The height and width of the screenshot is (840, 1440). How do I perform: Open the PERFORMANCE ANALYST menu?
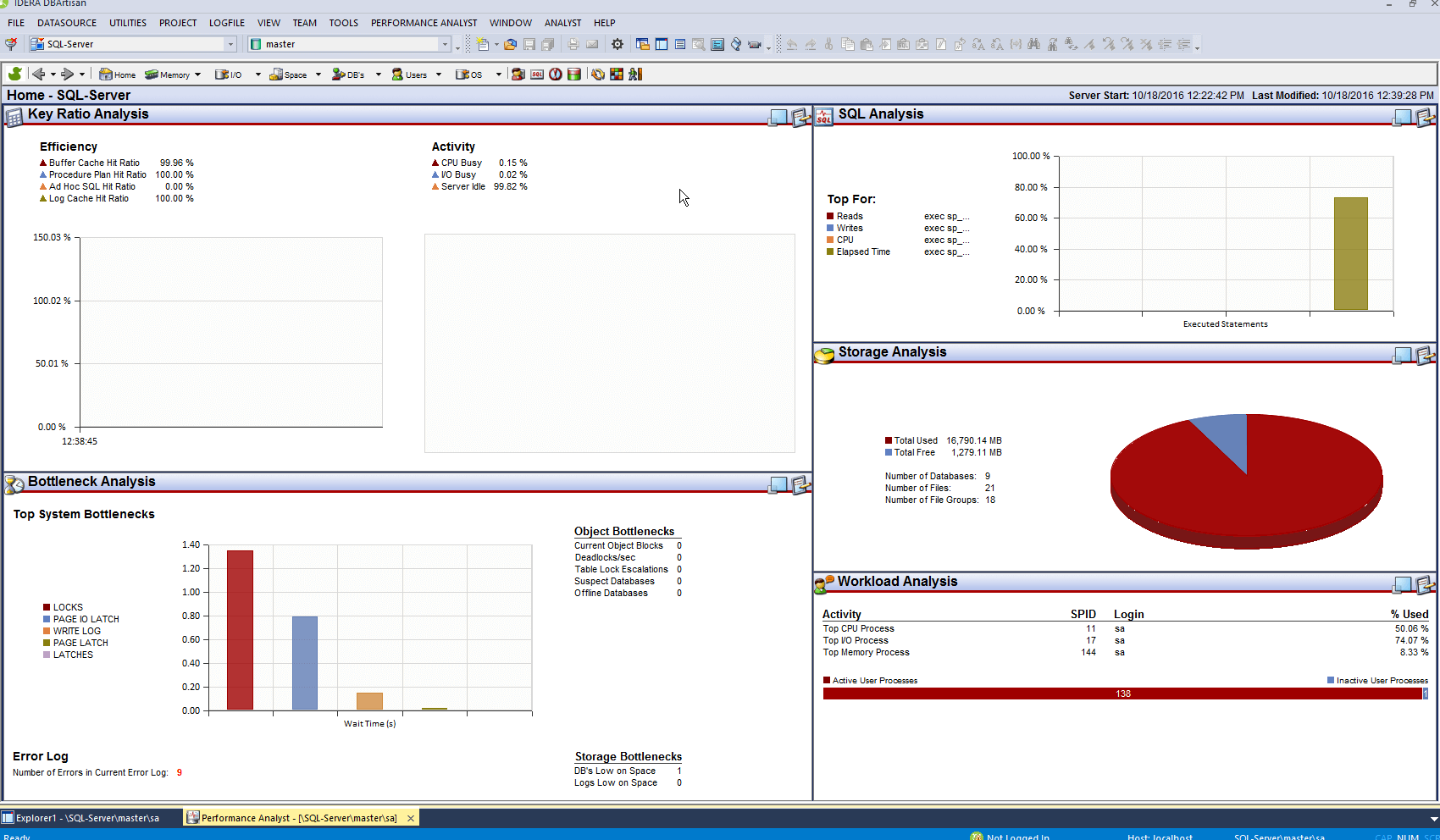(x=424, y=23)
